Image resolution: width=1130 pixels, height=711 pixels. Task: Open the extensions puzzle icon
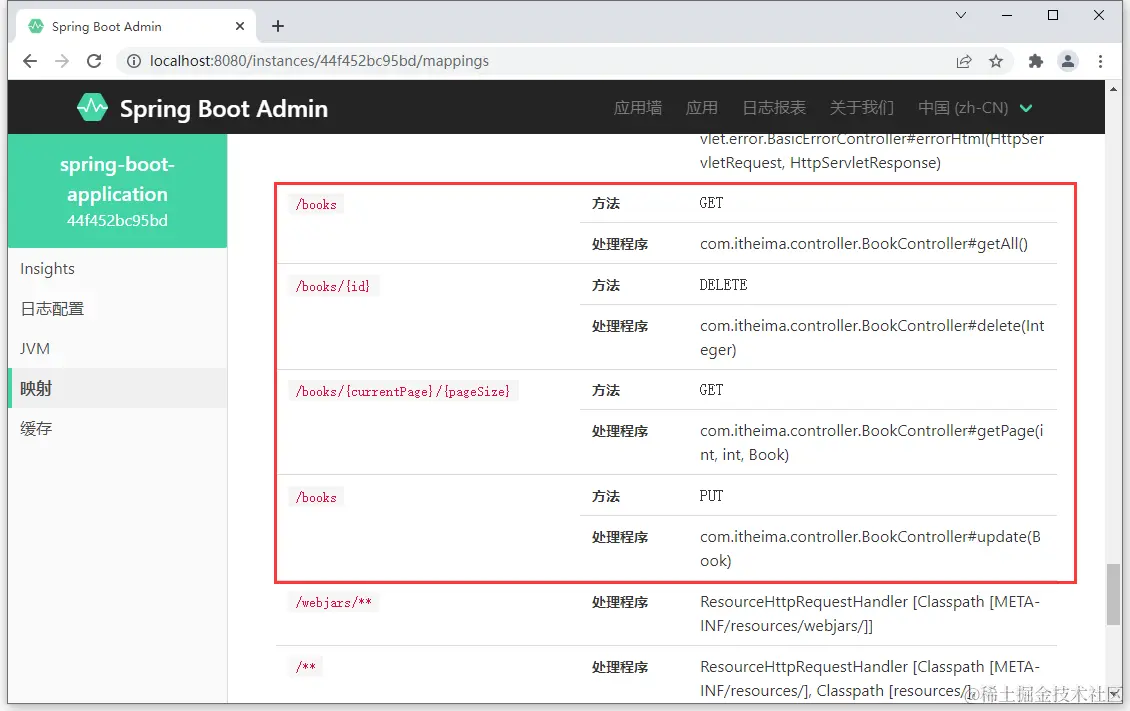(1036, 61)
